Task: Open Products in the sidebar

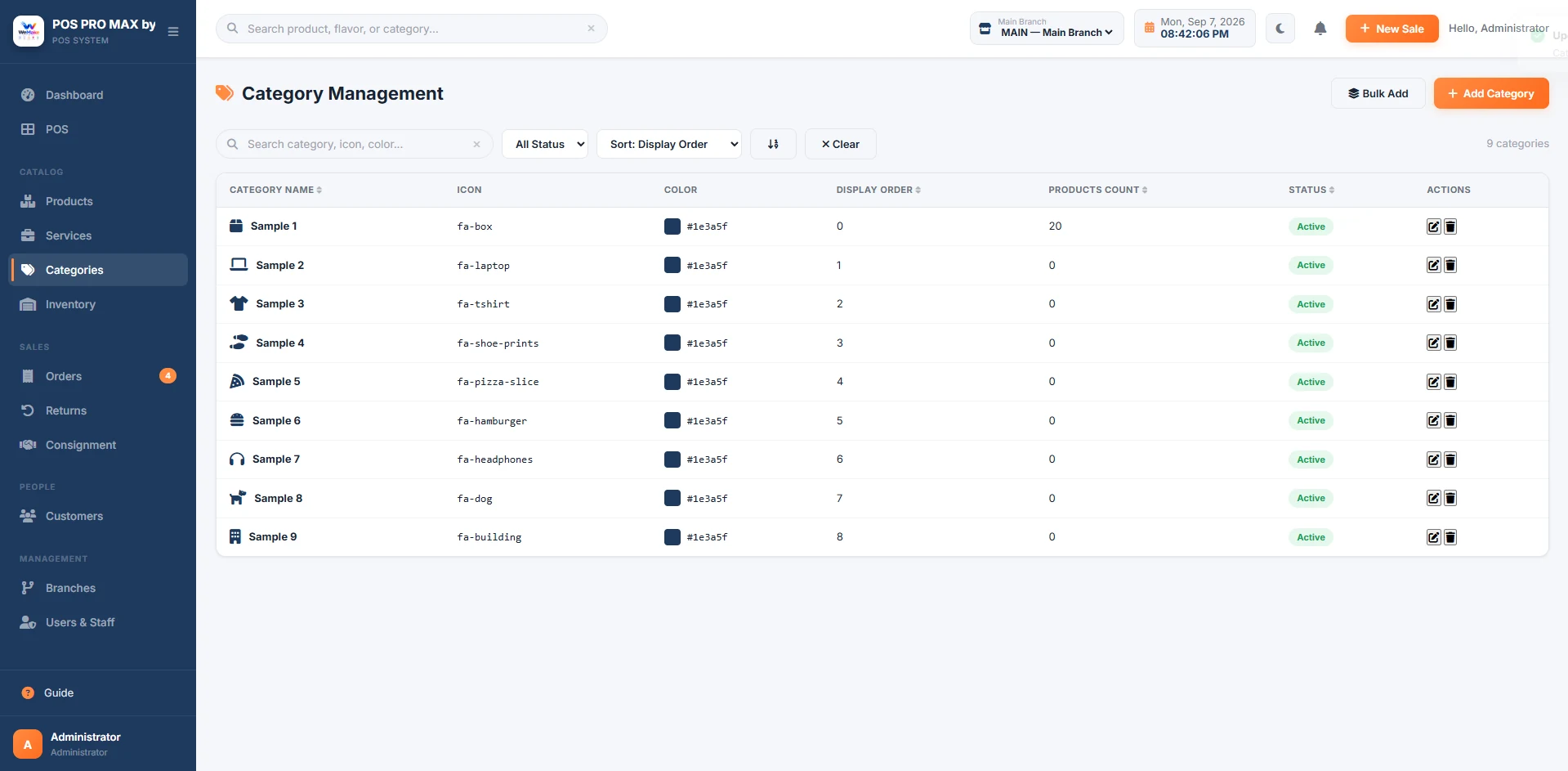Action: pos(98,201)
